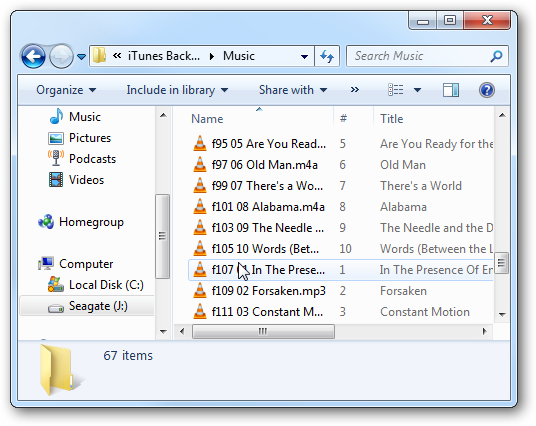Image resolution: width=536 pixels, height=426 pixels.
Task: Click the refresh icon beside address bar
Action: [x=327, y=56]
